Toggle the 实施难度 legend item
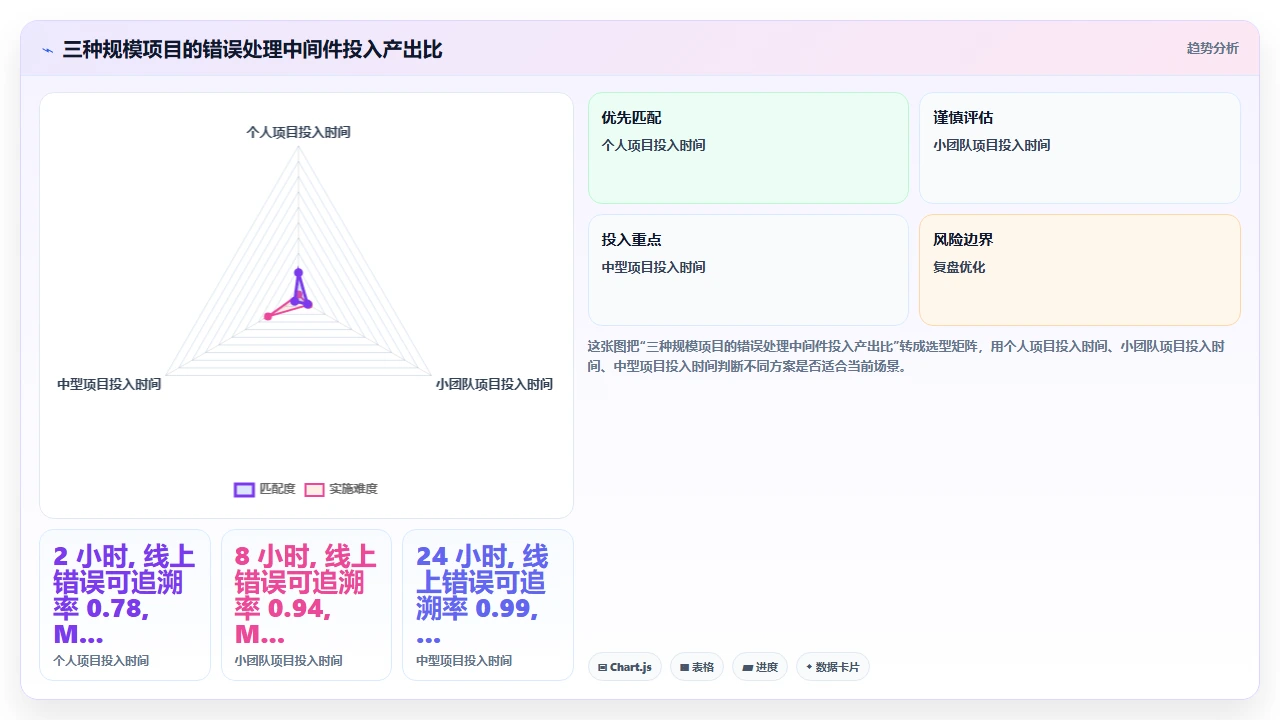1280x720 pixels. [341, 489]
